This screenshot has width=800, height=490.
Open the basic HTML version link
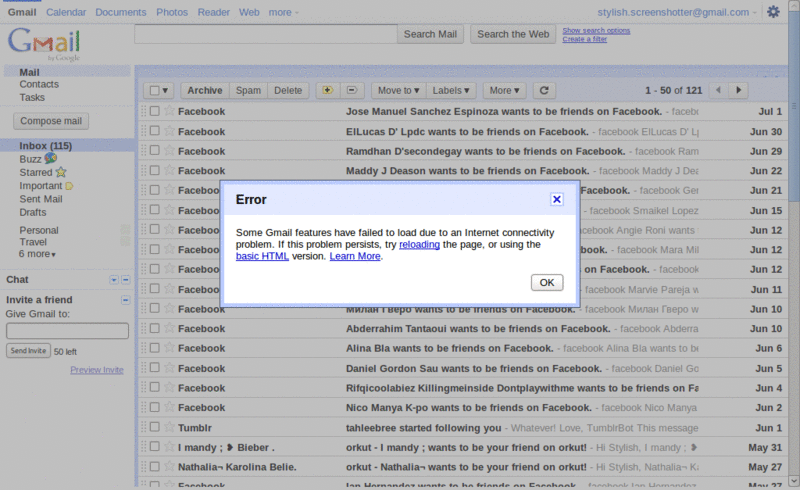point(262,256)
